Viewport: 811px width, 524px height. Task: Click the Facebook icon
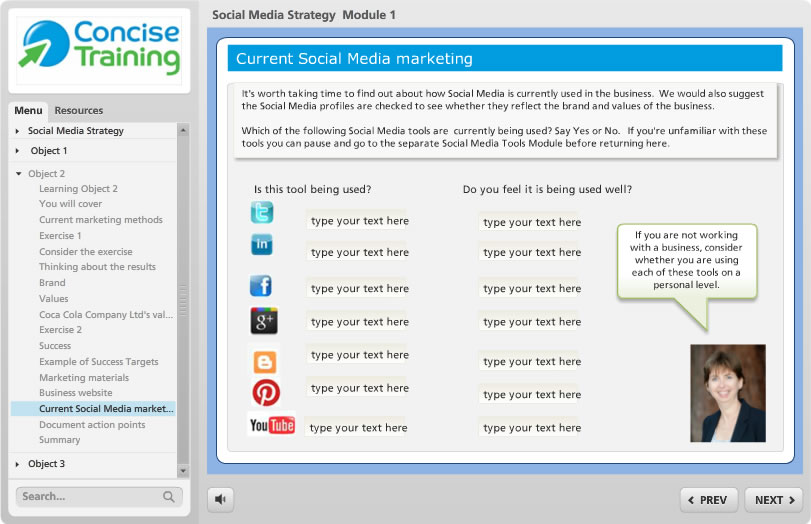point(261,286)
